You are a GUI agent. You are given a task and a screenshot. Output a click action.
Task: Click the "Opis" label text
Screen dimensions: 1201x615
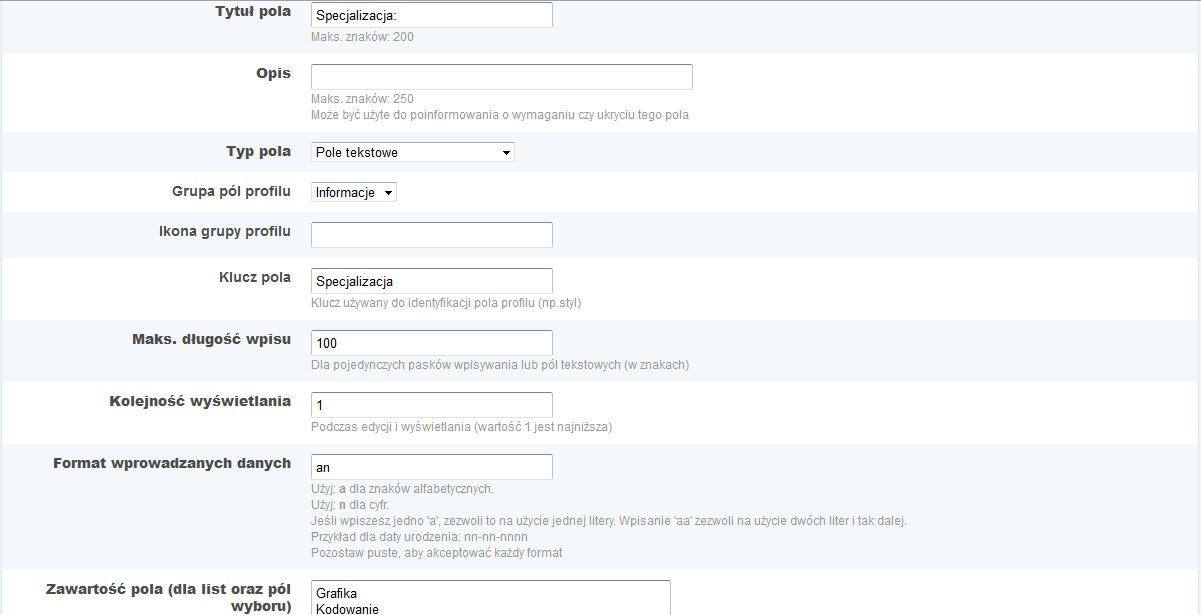pos(273,74)
